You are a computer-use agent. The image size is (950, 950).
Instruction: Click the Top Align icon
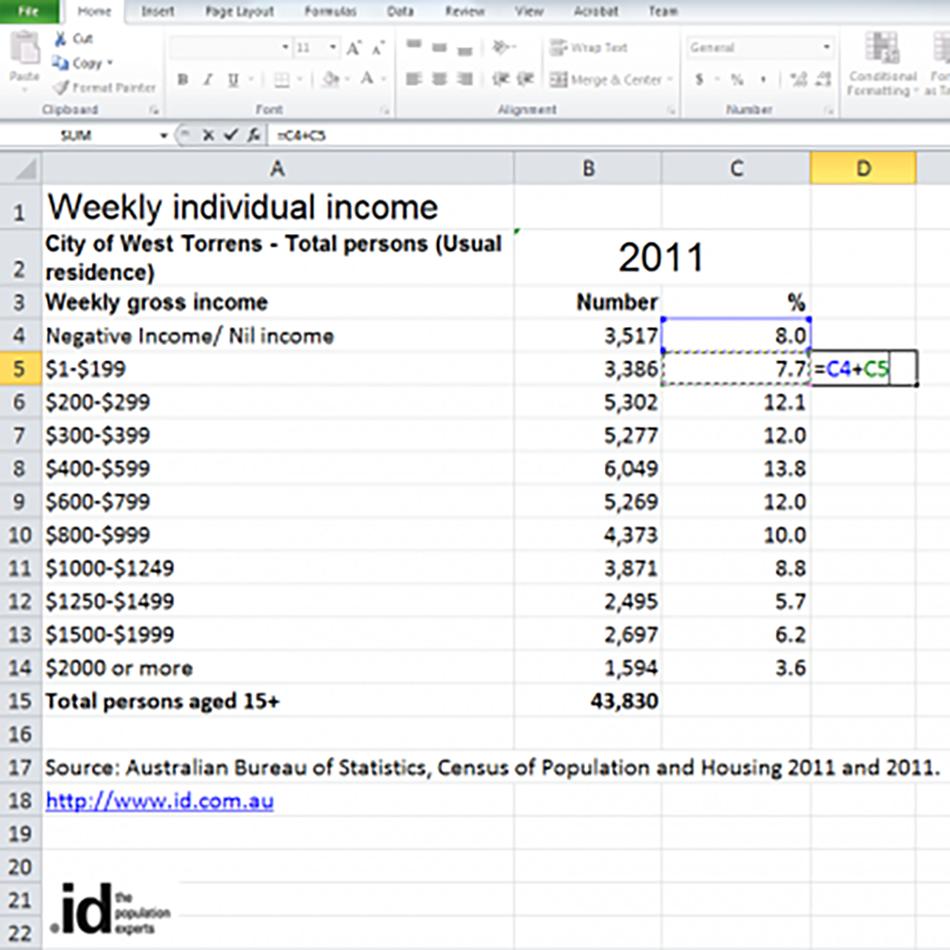click(x=414, y=45)
